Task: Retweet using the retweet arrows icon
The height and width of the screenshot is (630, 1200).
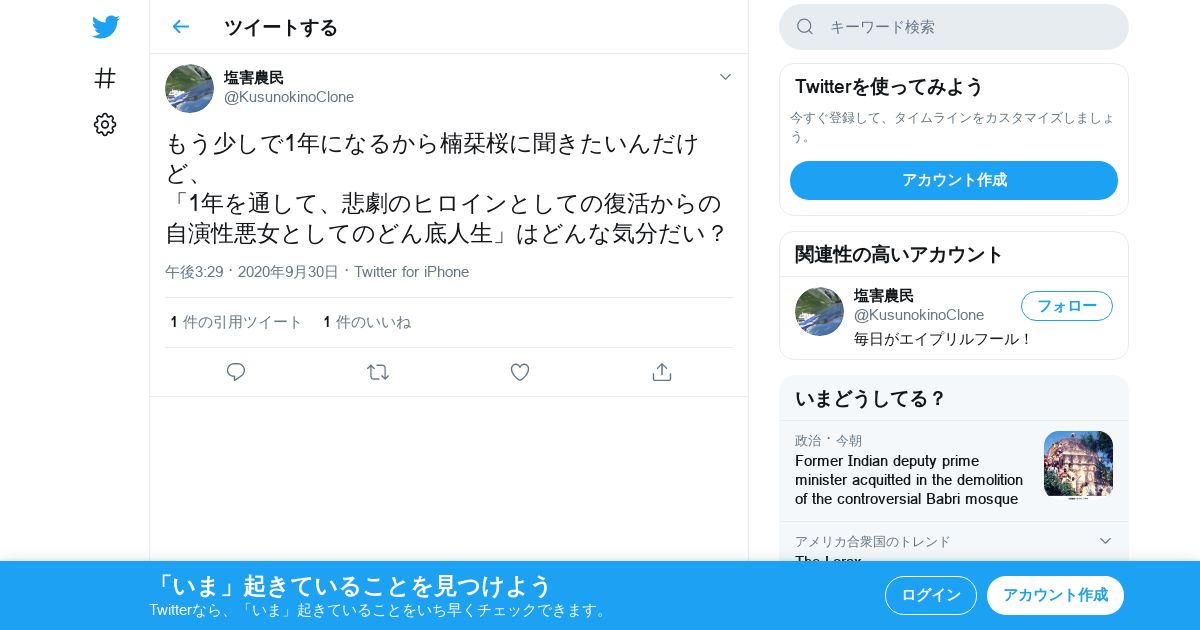Action: (377, 372)
